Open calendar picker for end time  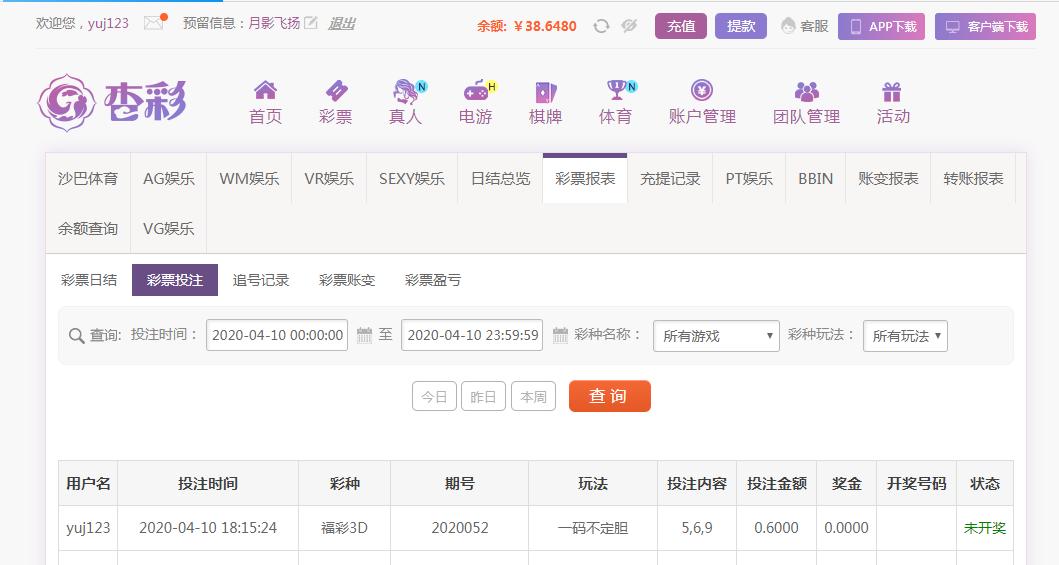click(x=560, y=335)
